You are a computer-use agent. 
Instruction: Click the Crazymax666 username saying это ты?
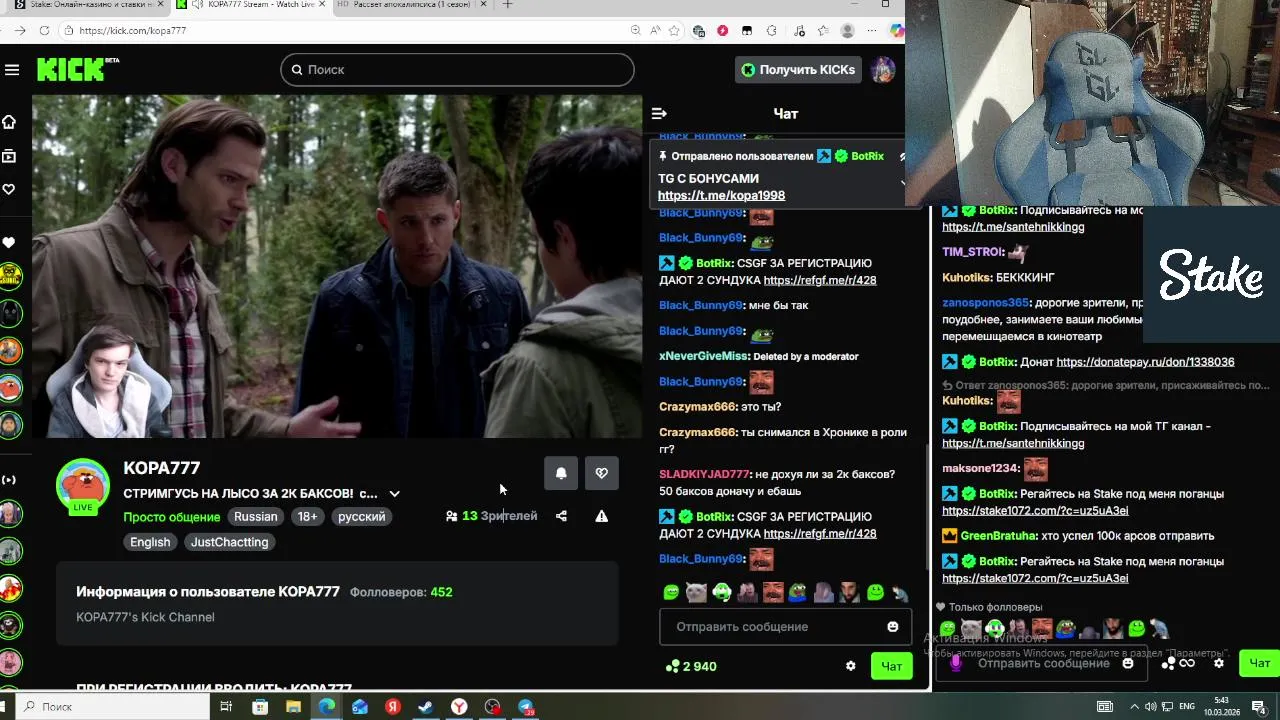click(697, 407)
